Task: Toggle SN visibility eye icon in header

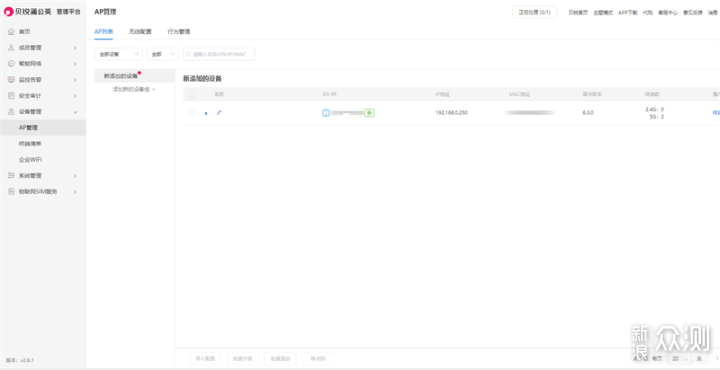Action: [334, 94]
